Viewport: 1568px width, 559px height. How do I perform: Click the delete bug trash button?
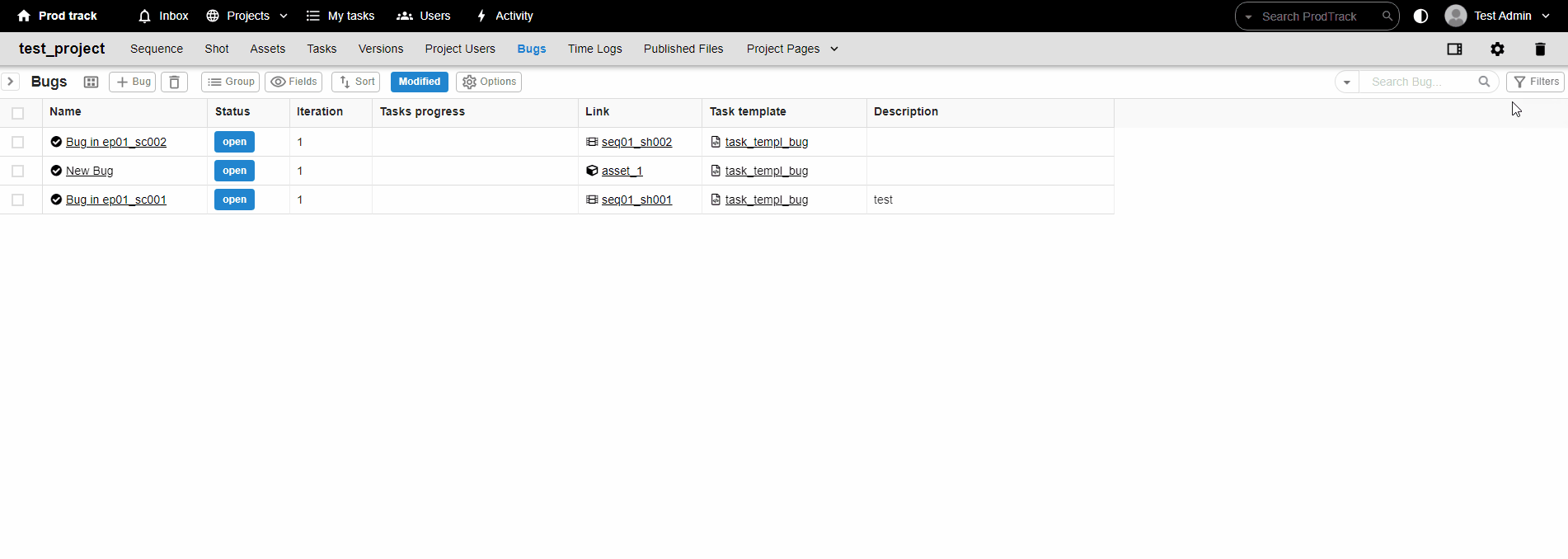(174, 82)
